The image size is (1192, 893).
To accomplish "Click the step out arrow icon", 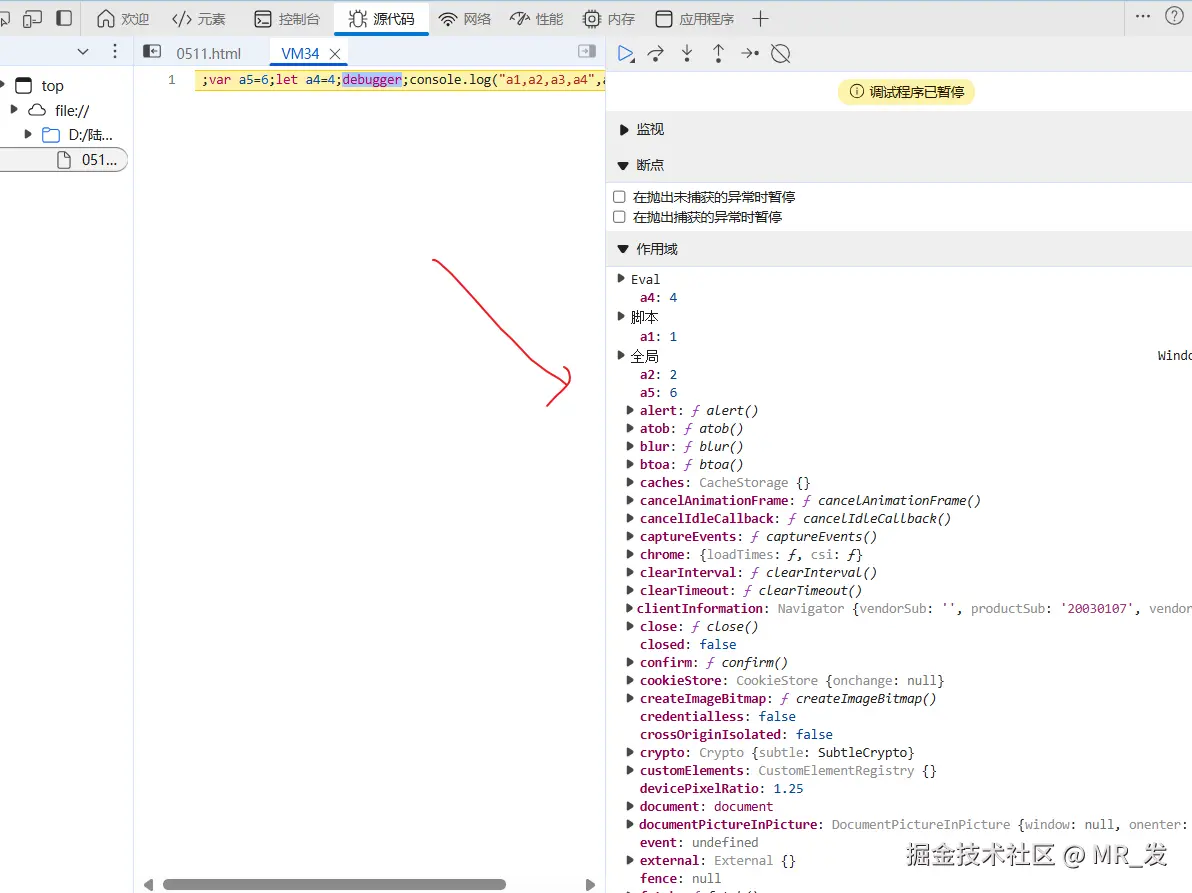I will (x=718, y=54).
